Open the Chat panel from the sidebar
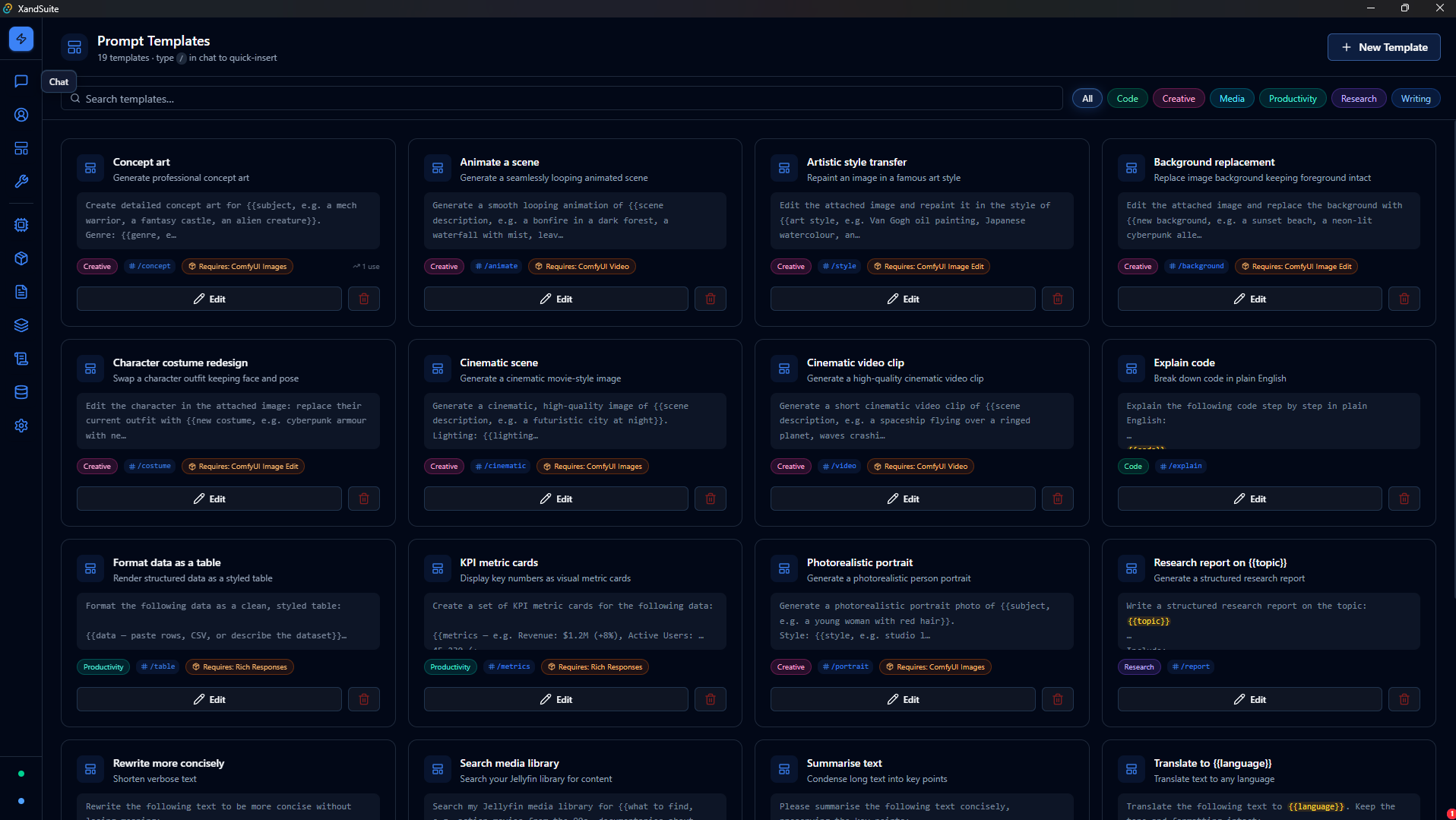This screenshot has width=1456, height=820. click(21, 81)
